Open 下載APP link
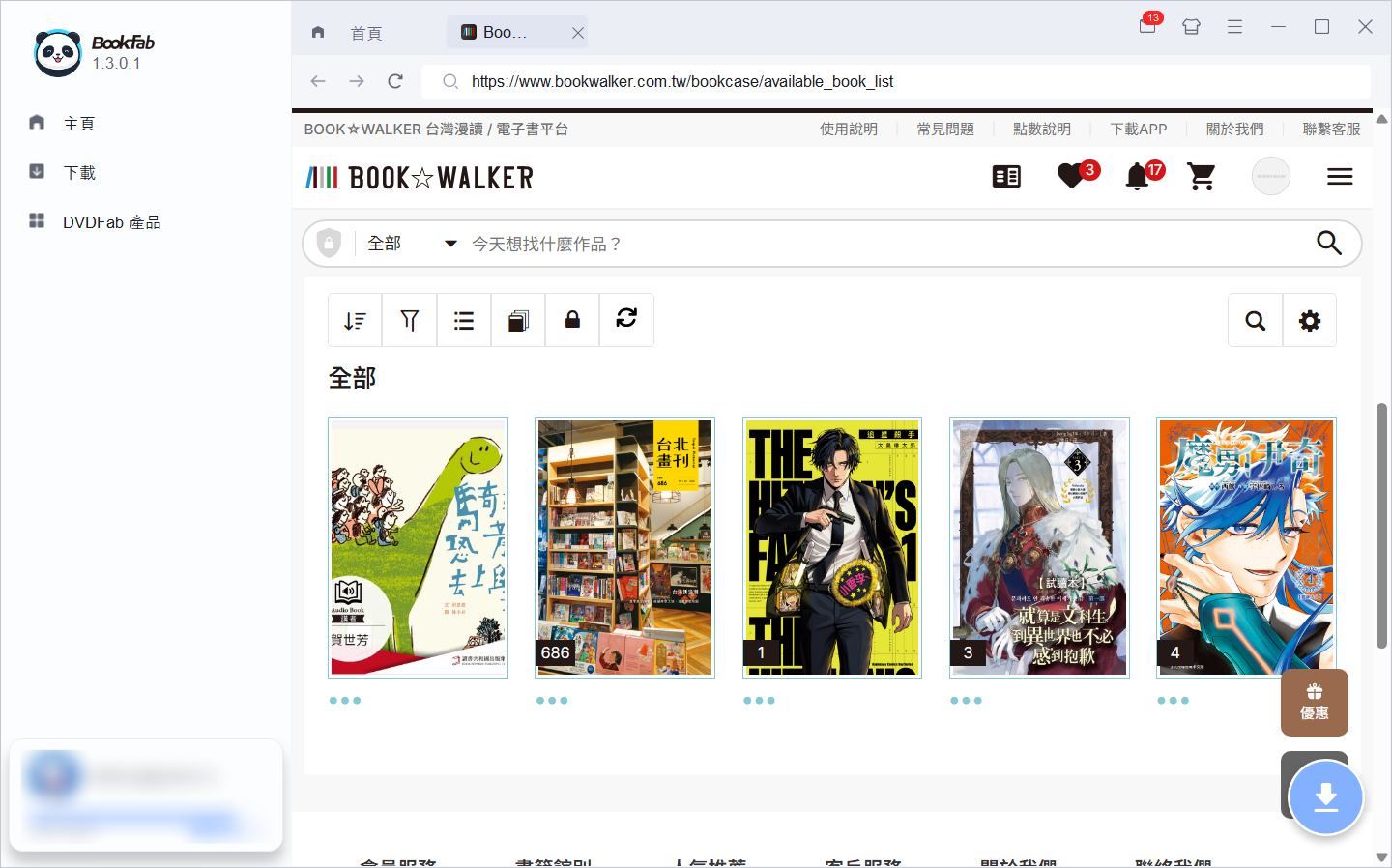Image resolution: width=1392 pixels, height=868 pixels. pos(1139,129)
